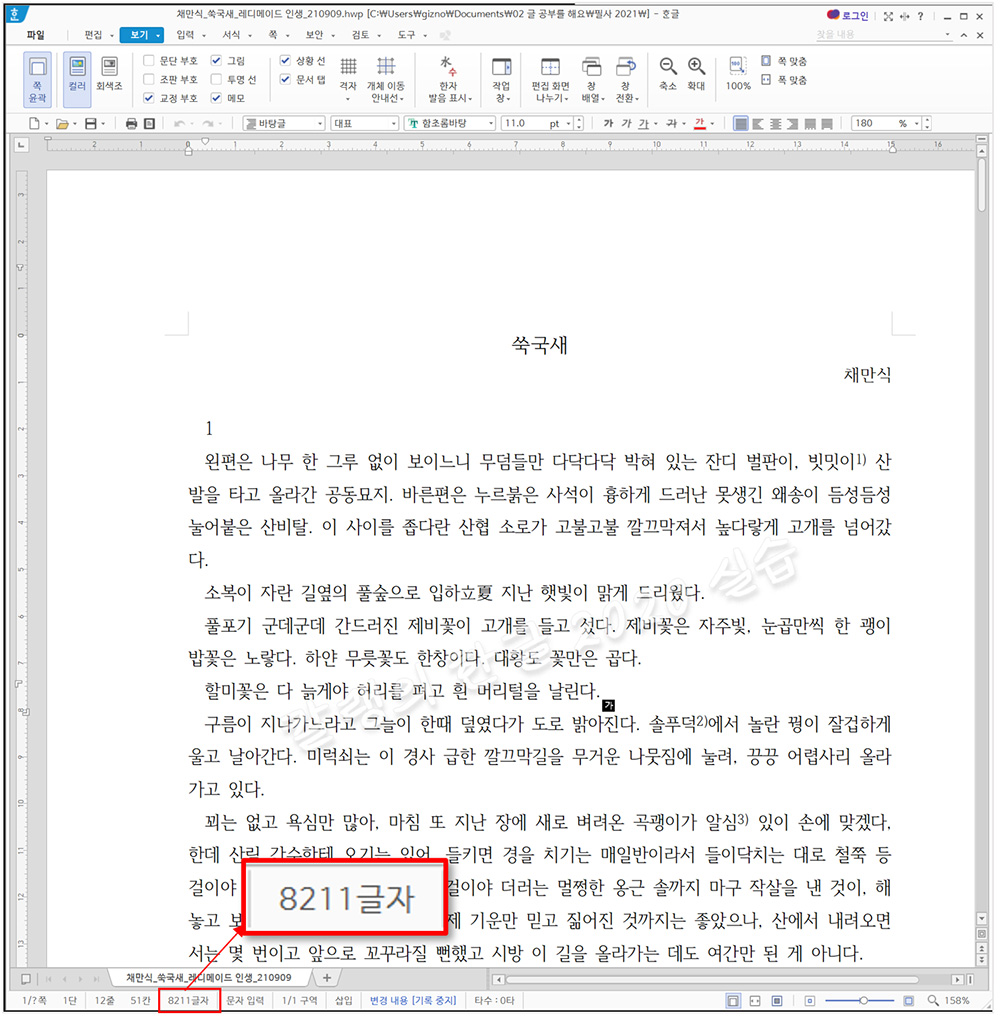Screen dimensions: 1000x1018
Task: Click the 문자 입력 status entry
Action: coord(245,1000)
